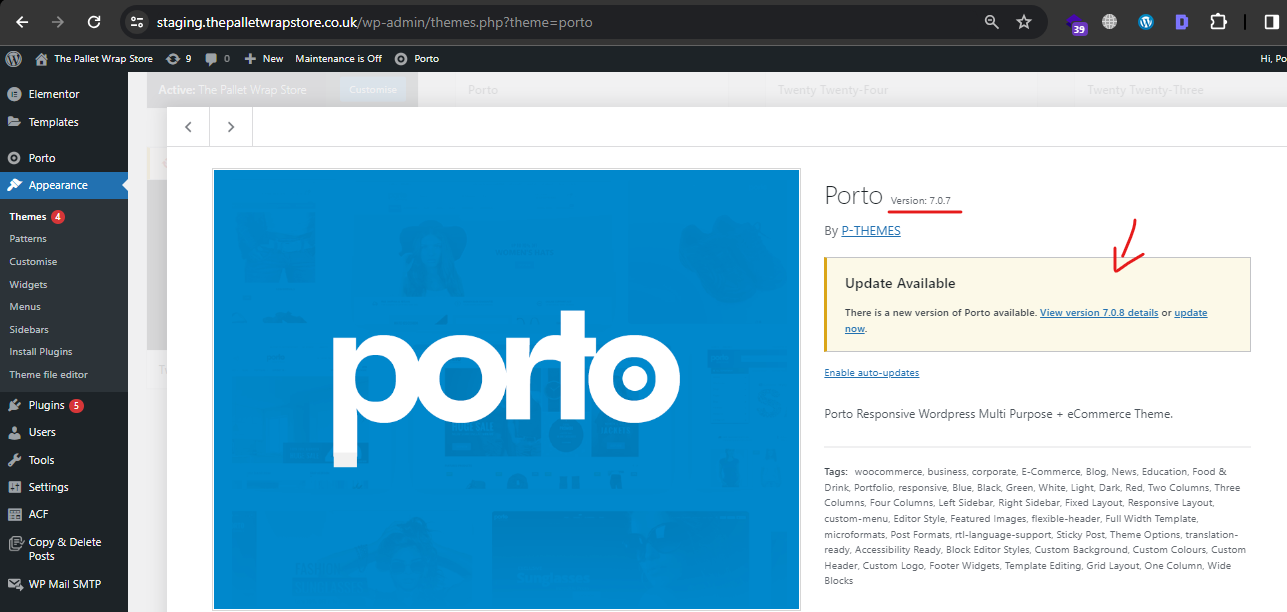This screenshot has width=1287, height=612.
Task: Open Install Plugins submenu item
Action: [x=41, y=352]
